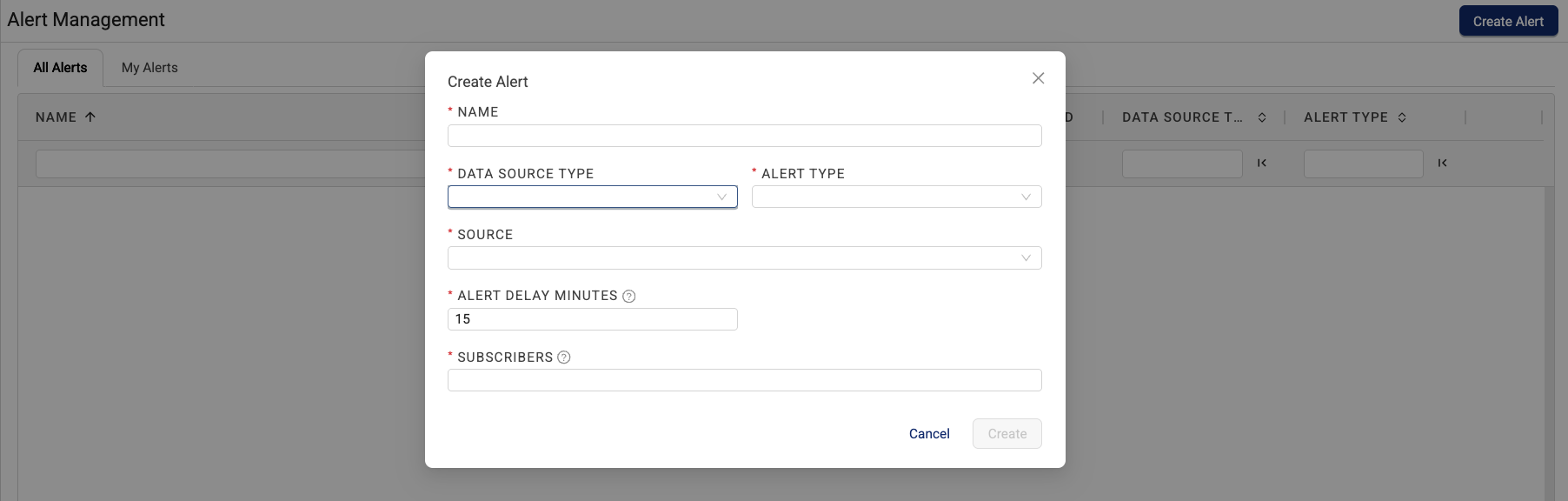This screenshot has width=1568, height=501.
Task: Click the Alert Delay Minutes input
Action: point(592,319)
